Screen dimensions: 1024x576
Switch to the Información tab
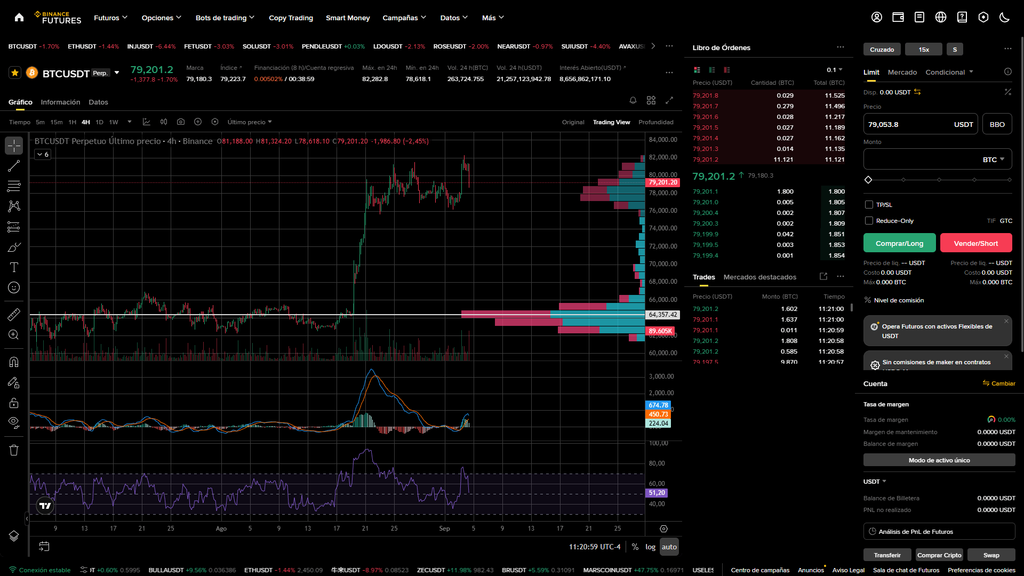pyautogui.click(x=60, y=102)
